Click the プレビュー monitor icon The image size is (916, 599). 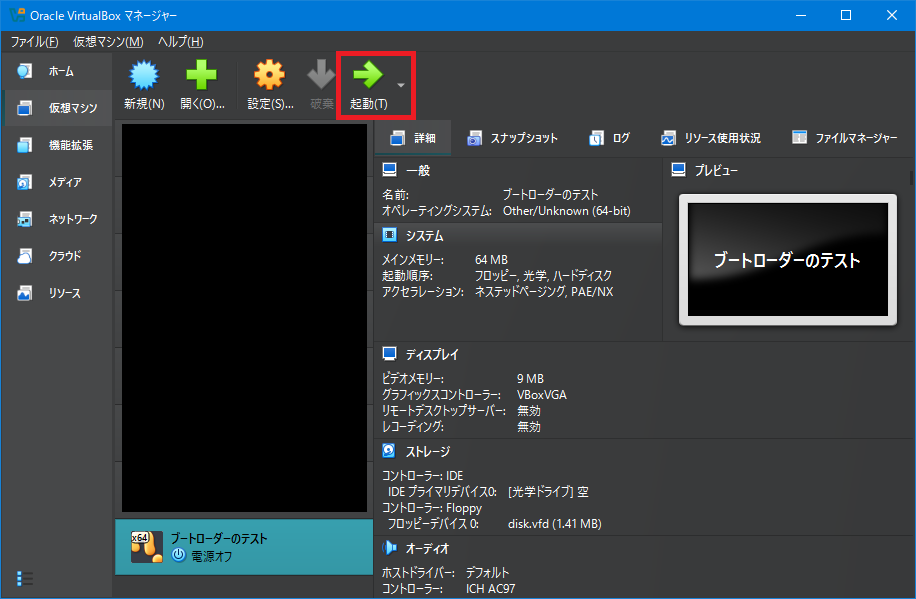(678, 170)
